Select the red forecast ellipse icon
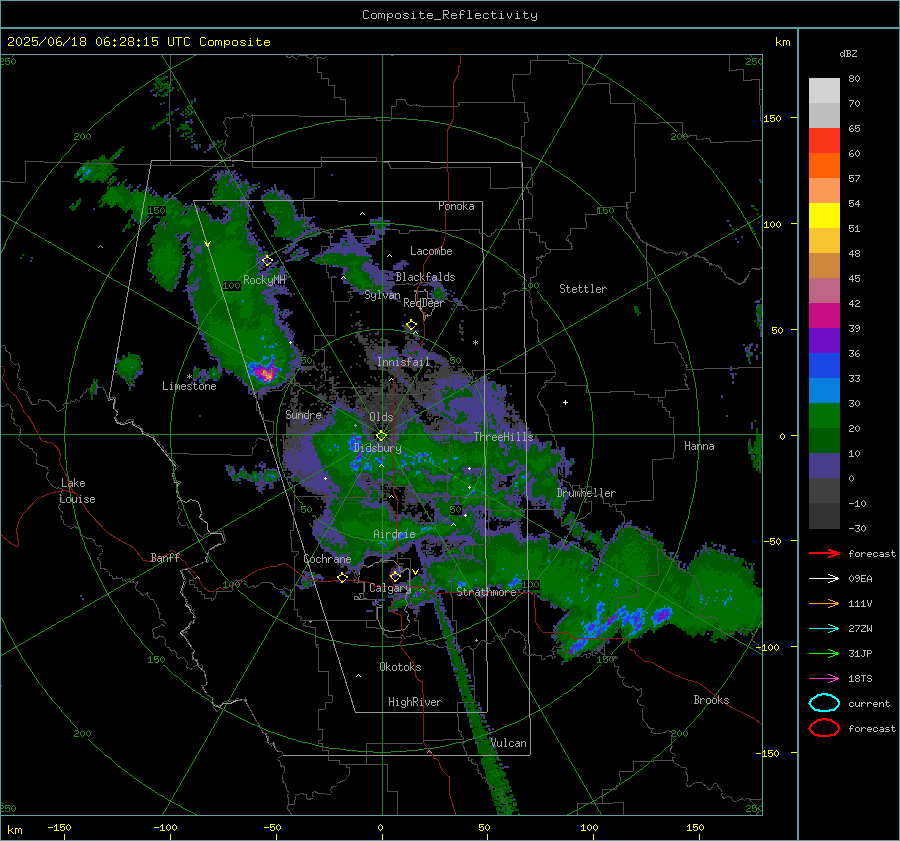Image resolution: width=900 pixels, height=841 pixels. pos(824,728)
